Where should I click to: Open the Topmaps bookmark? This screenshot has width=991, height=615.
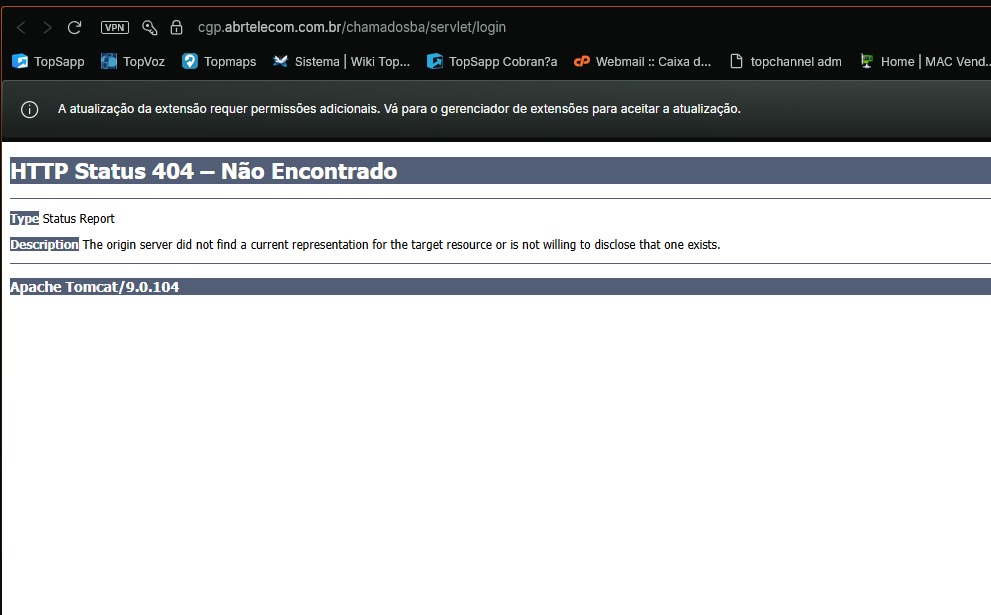pos(219,62)
